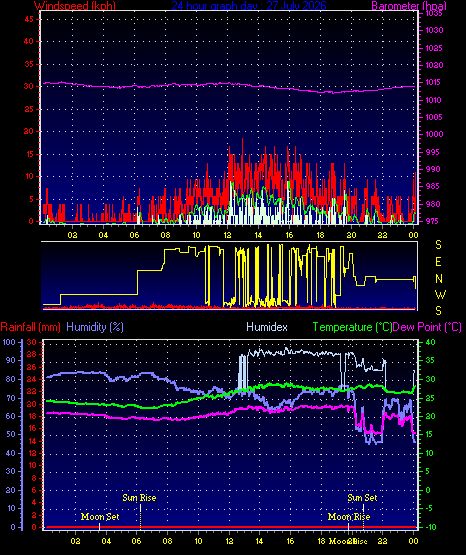Click the Moon Rise marker label
466x555 pixels.
(x=349, y=517)
